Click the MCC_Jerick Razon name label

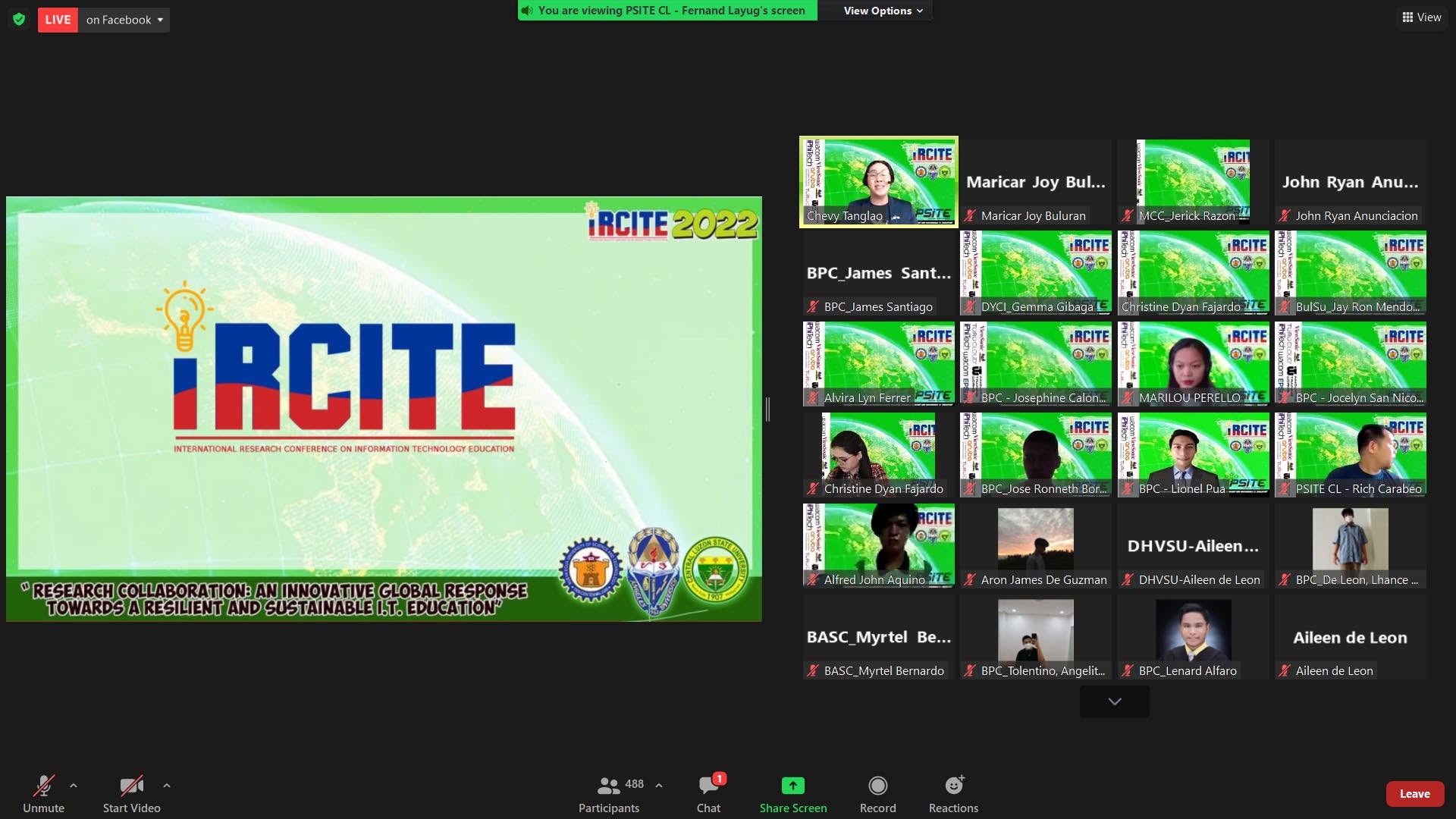pyautogui.click(x=1187, y=216)
